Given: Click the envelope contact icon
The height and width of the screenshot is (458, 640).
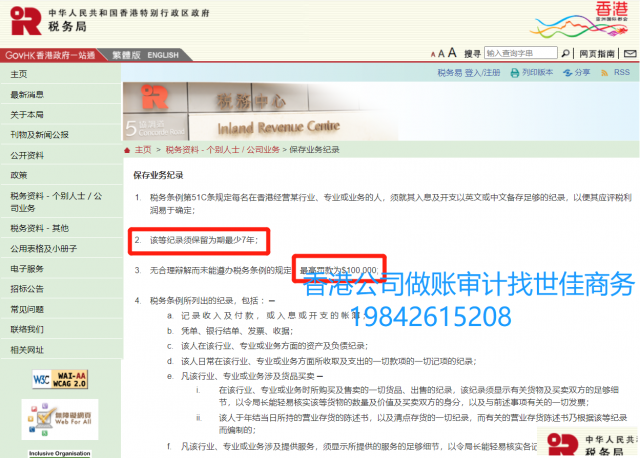Looking at the screenshot, I should 630,53.
